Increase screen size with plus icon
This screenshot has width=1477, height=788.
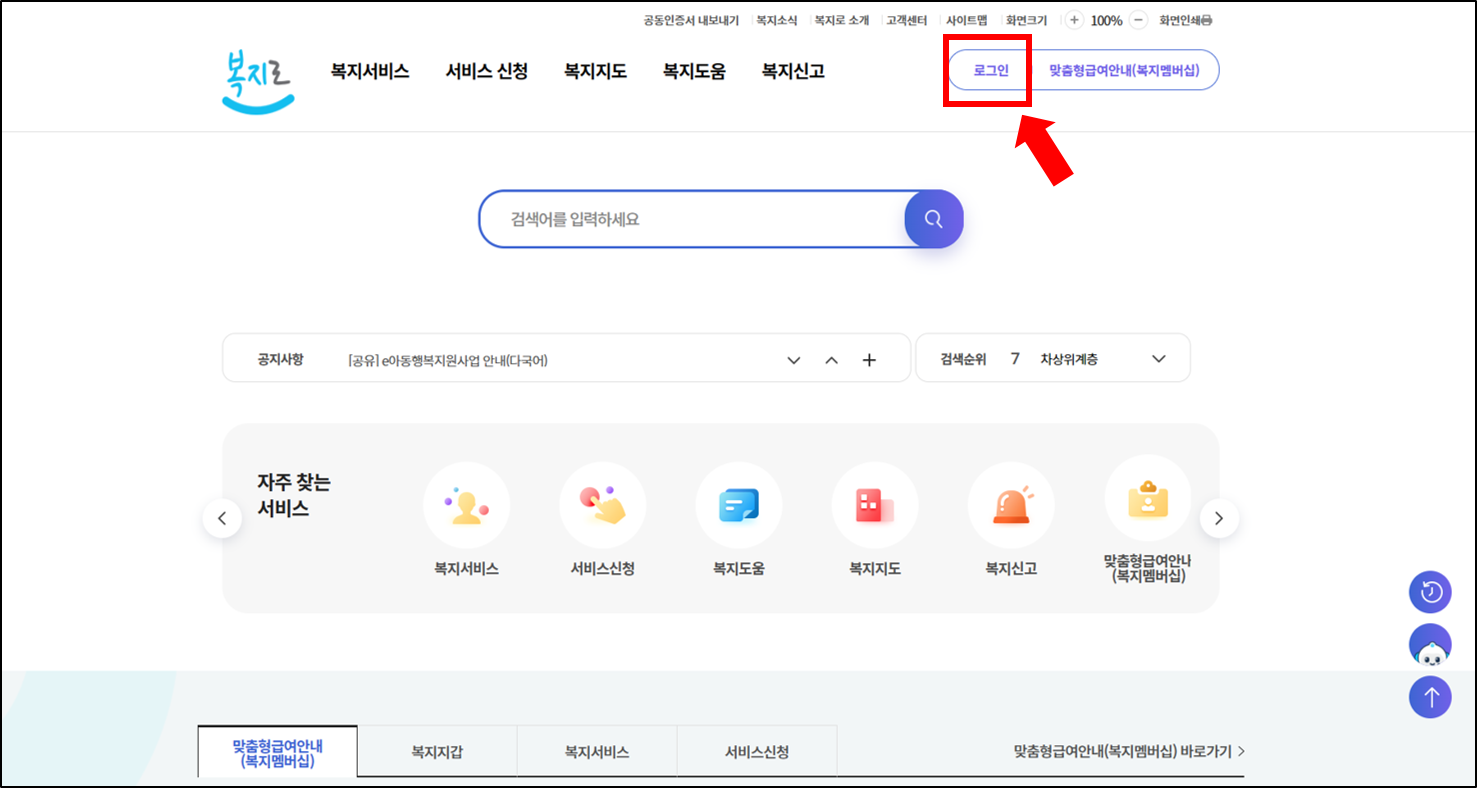click(x=1074, y=20)
